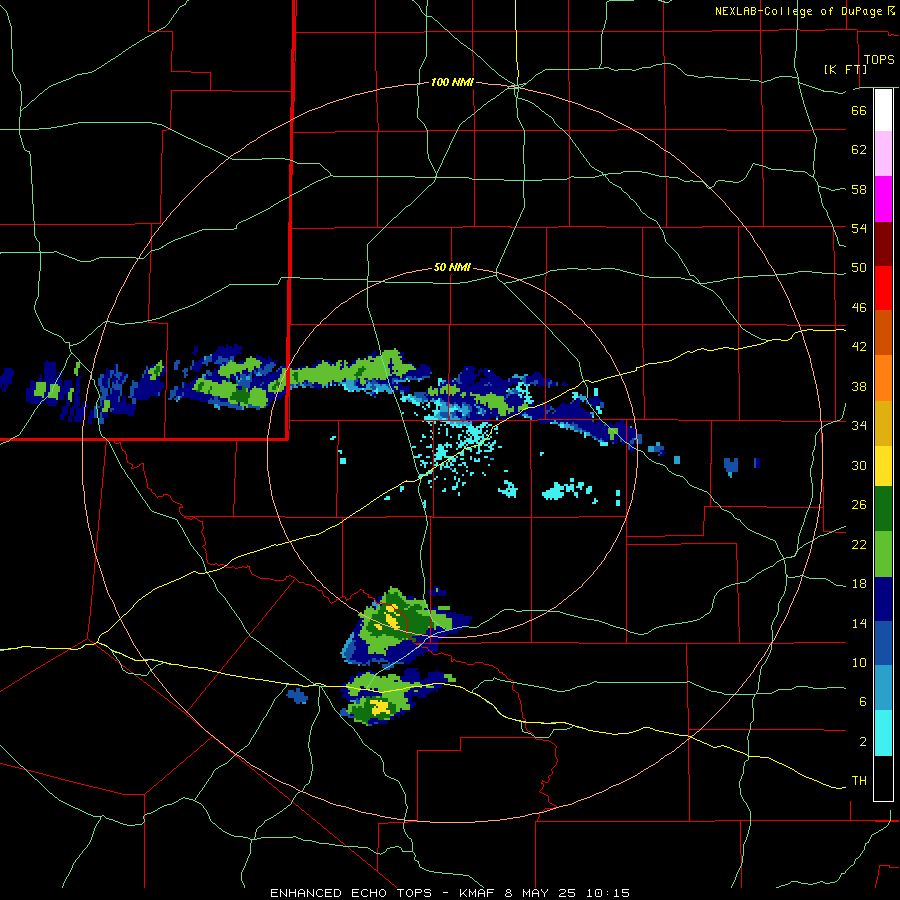The height and width of the screenshot is (900, 900).
Task: Click the legend value '6'
Action: click(863, 702)
